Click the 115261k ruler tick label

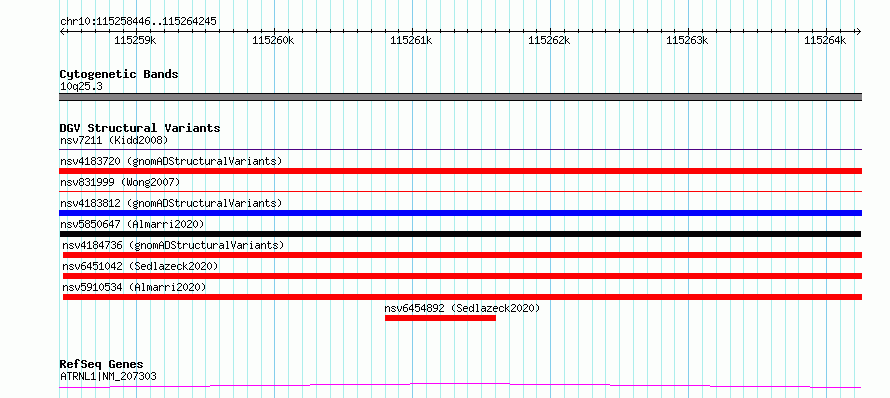click(x=412, y=40)
